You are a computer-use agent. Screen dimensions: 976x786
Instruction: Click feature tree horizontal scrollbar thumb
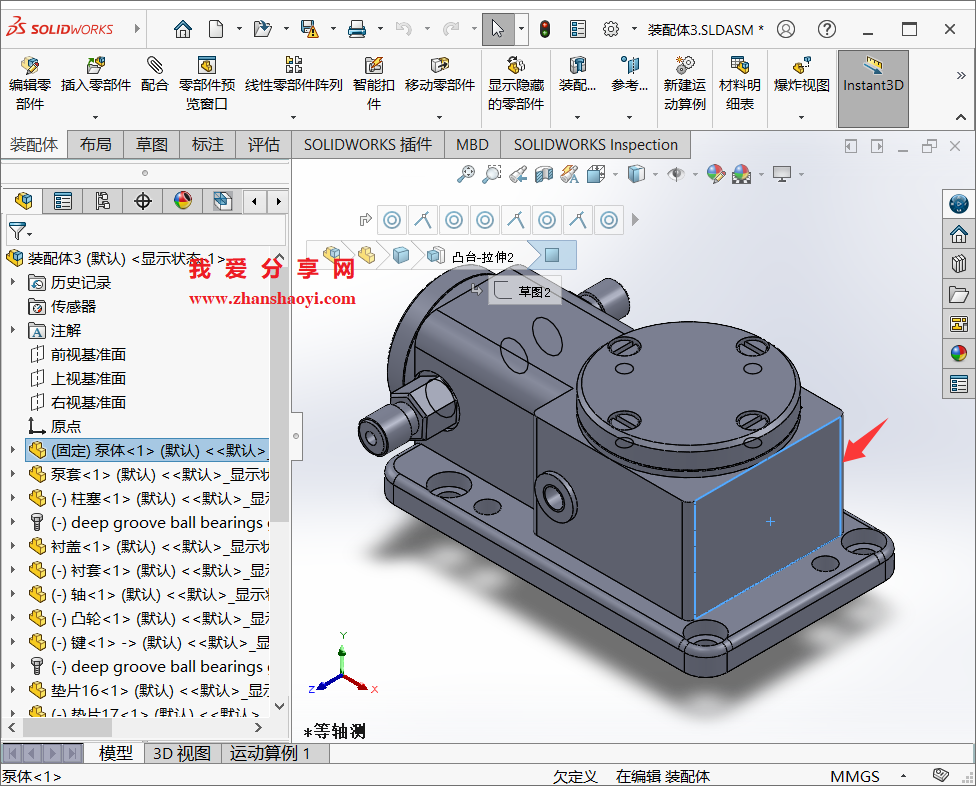67,727
